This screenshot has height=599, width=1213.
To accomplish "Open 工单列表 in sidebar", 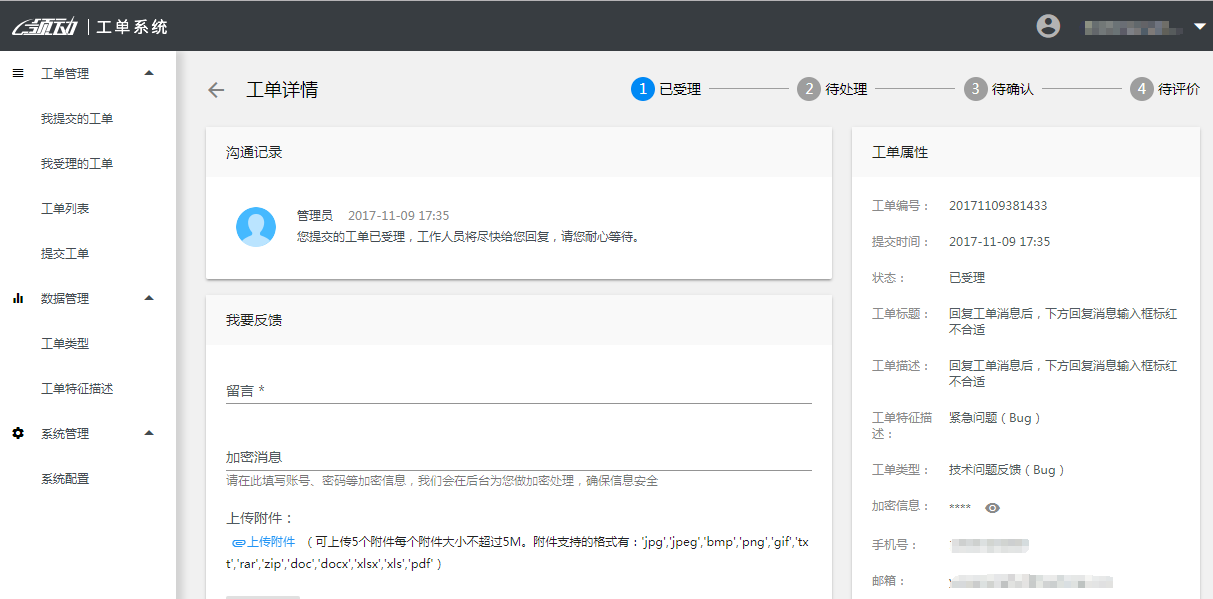I will 65,209.
